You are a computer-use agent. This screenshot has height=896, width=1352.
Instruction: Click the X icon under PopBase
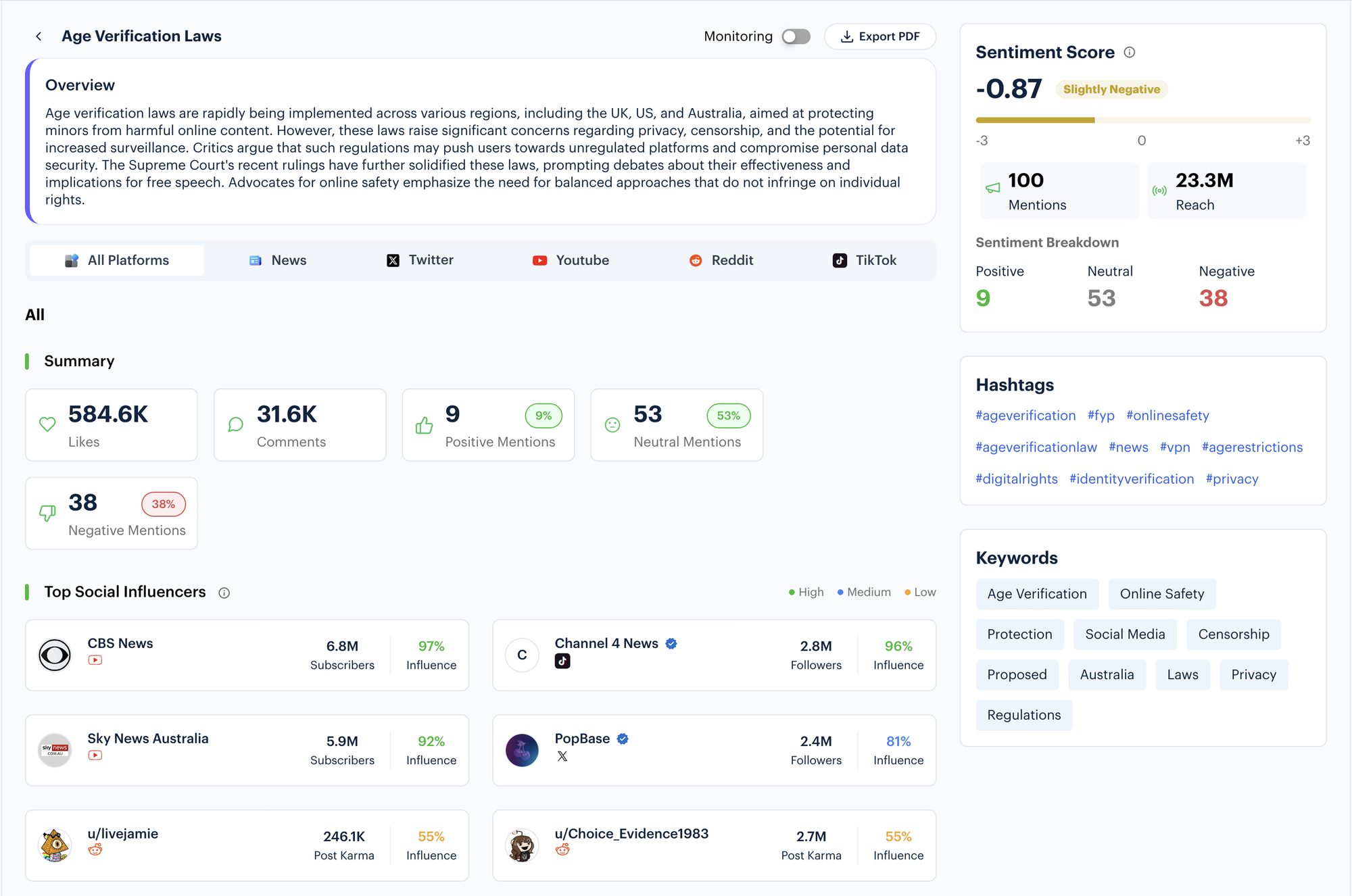pyautogui.click(x=562, y=756)
